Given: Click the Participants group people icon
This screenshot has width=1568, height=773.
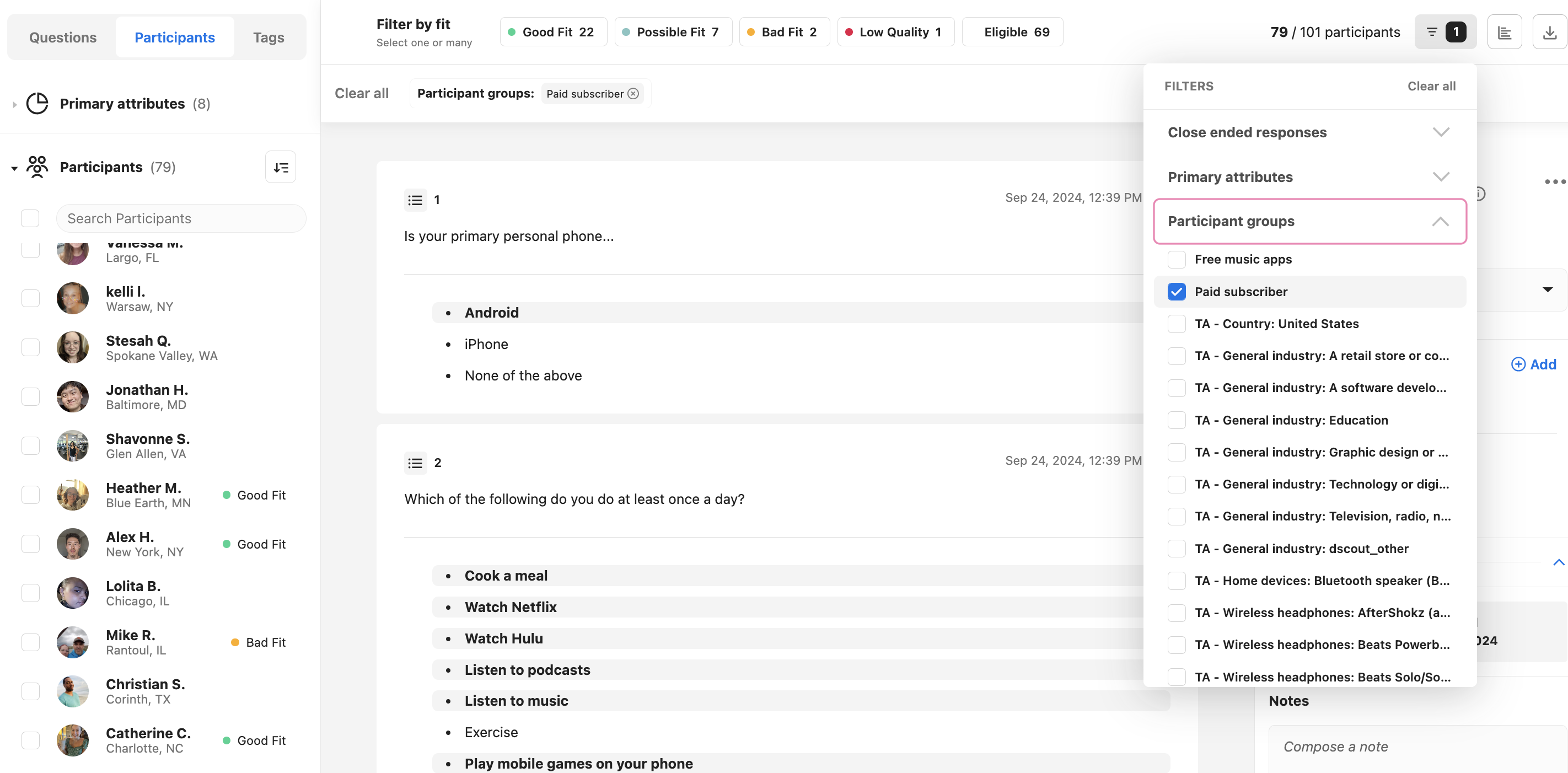Looking at the screenshot, I should [37, 167].
